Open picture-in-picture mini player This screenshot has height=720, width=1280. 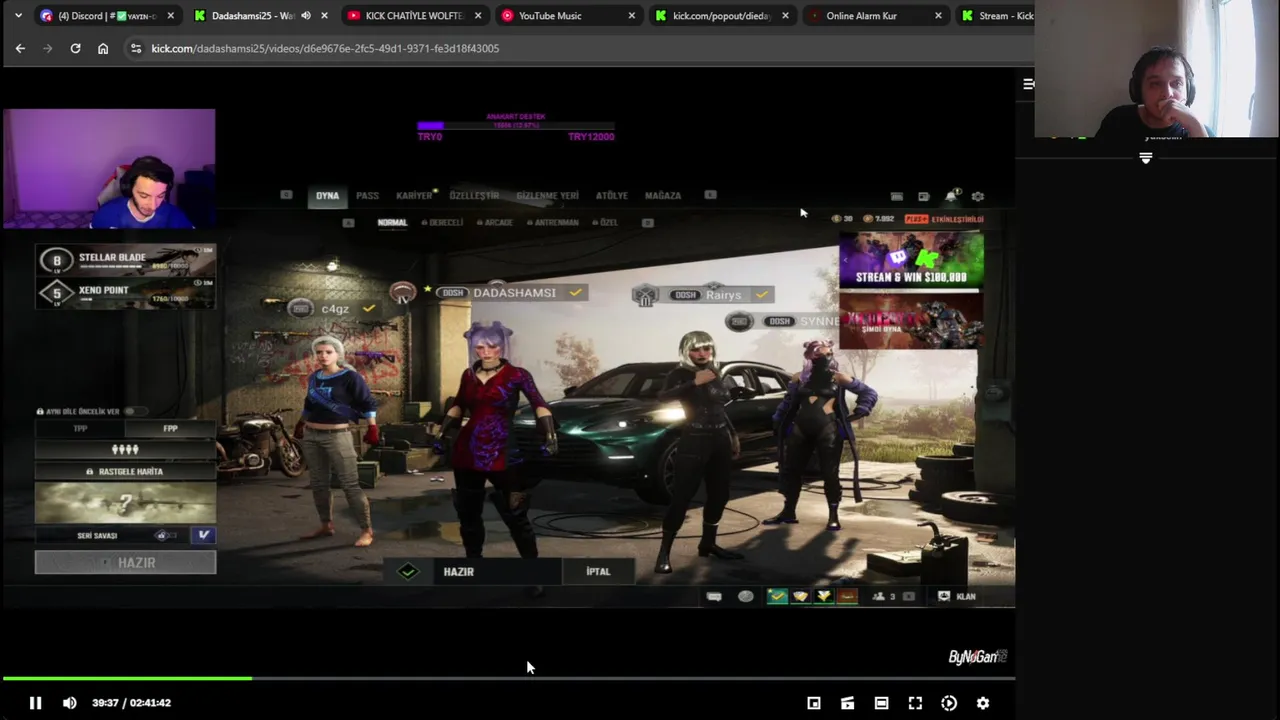[x=814, y=703]
